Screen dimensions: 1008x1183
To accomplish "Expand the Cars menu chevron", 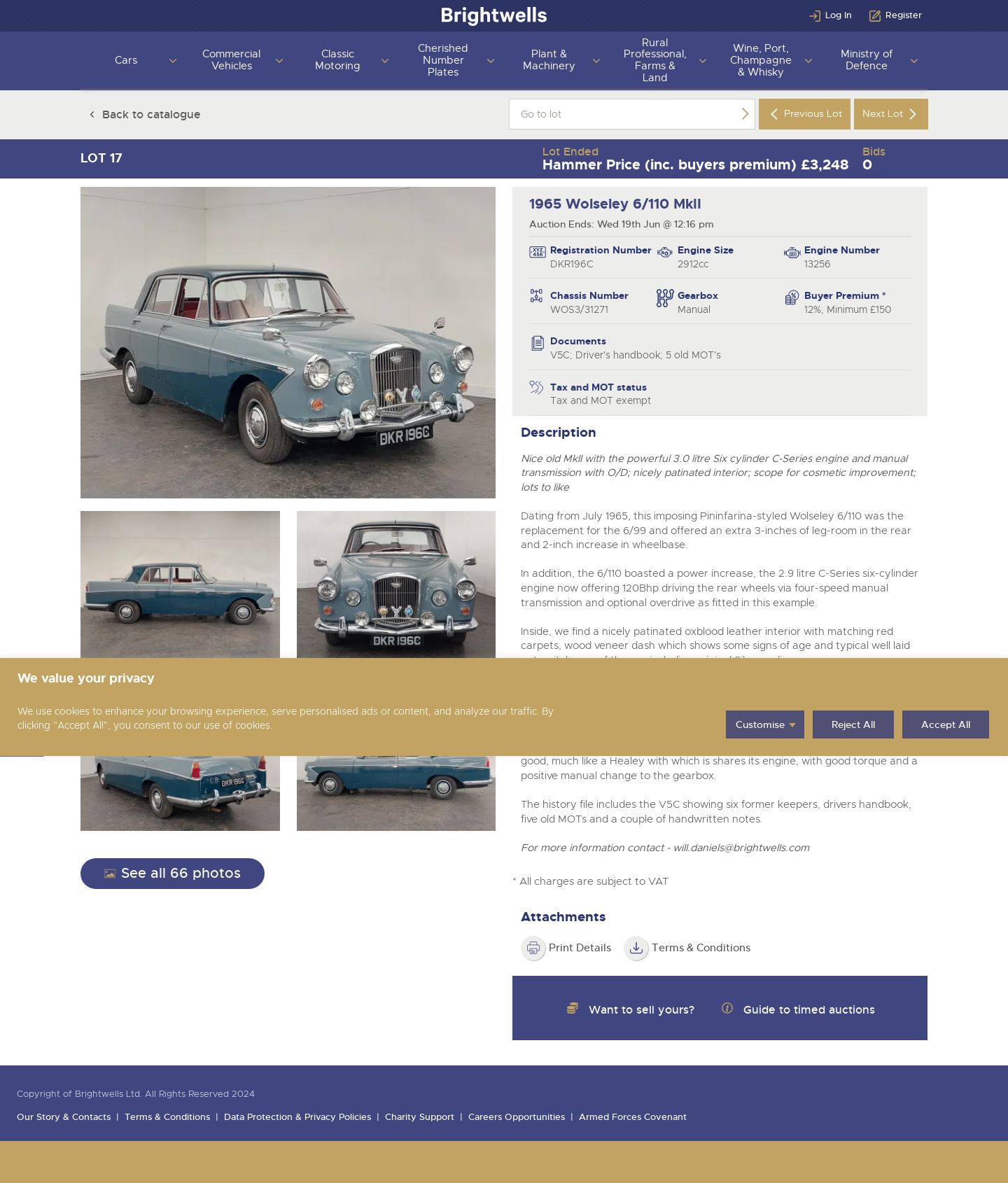I will [x=173, y=61].
